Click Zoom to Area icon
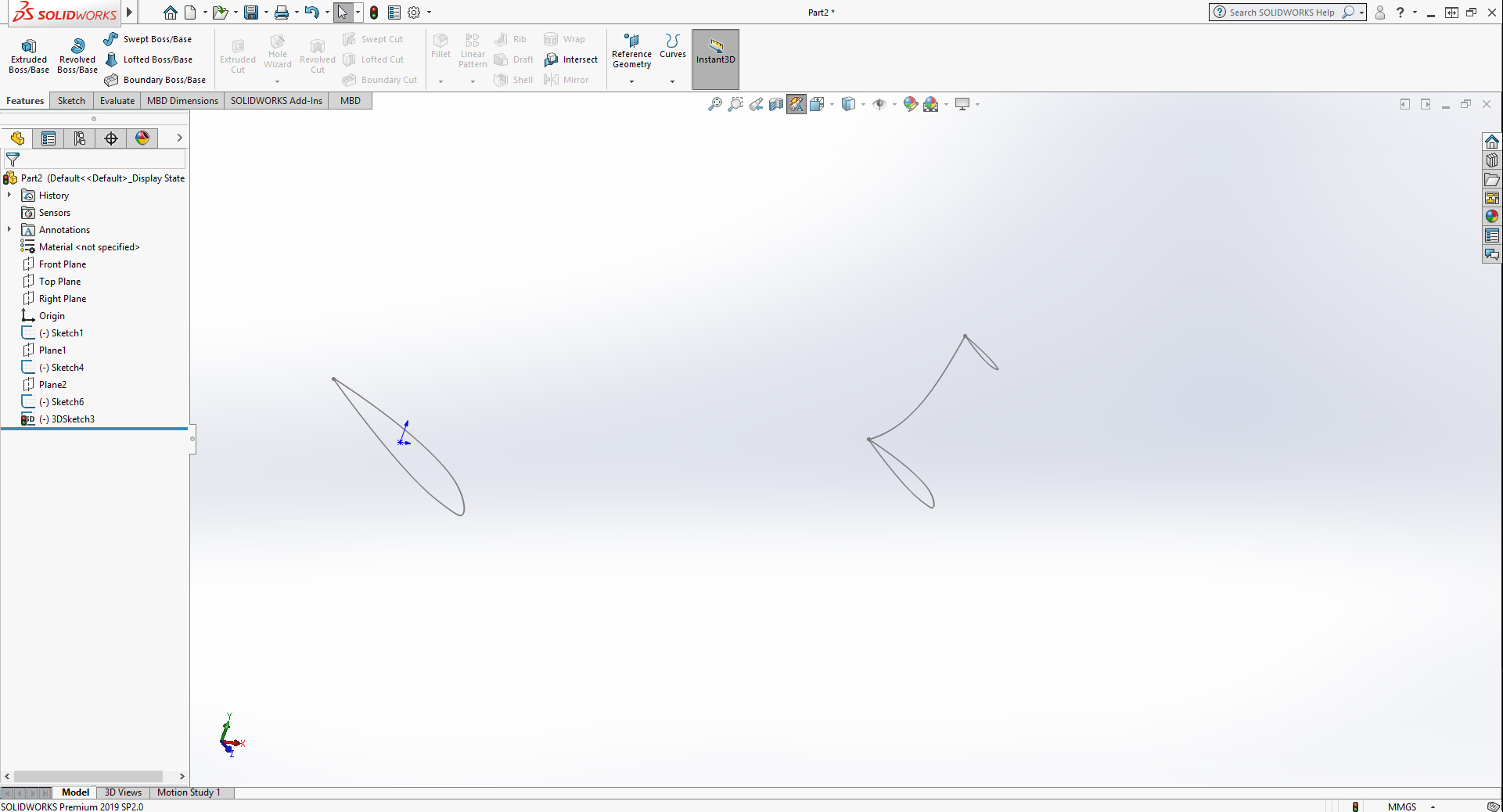 (735, 104)
